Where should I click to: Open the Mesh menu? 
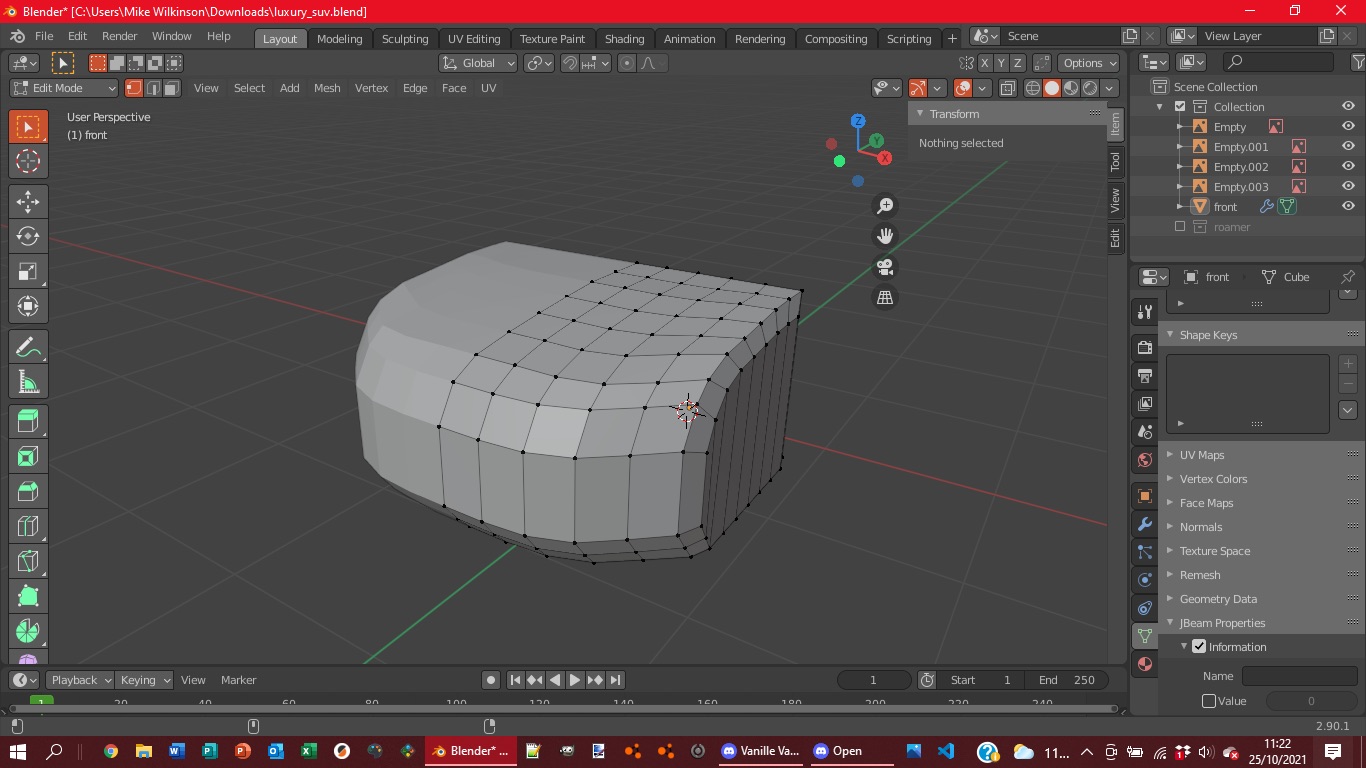[327, 88]
